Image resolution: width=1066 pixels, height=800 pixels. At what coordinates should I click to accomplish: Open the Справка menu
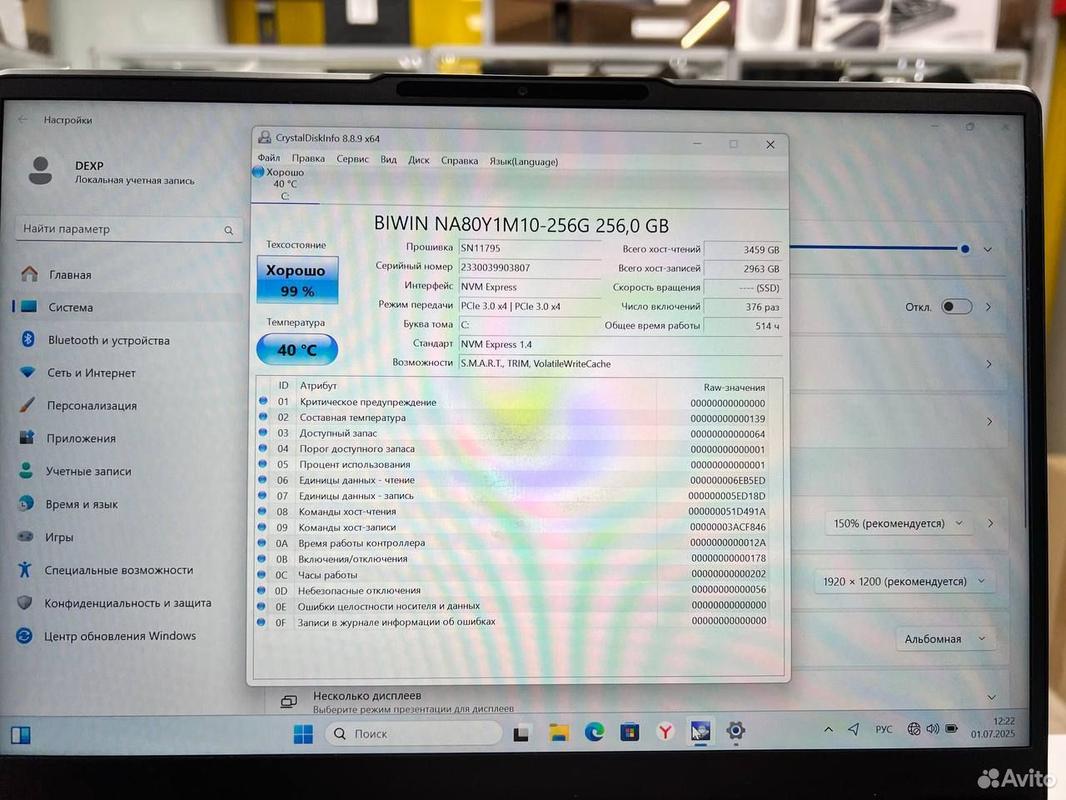(459, 161)
